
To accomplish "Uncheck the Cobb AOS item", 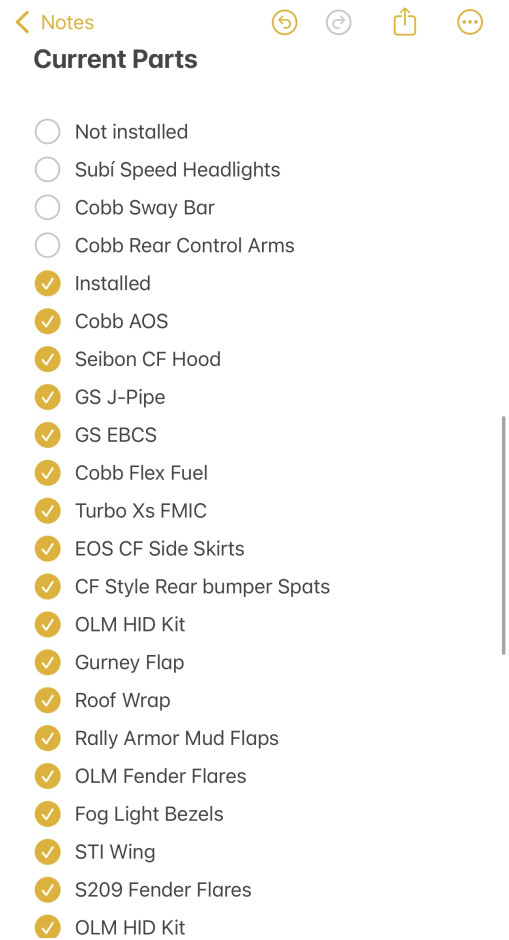I will (x=47, y=321).
